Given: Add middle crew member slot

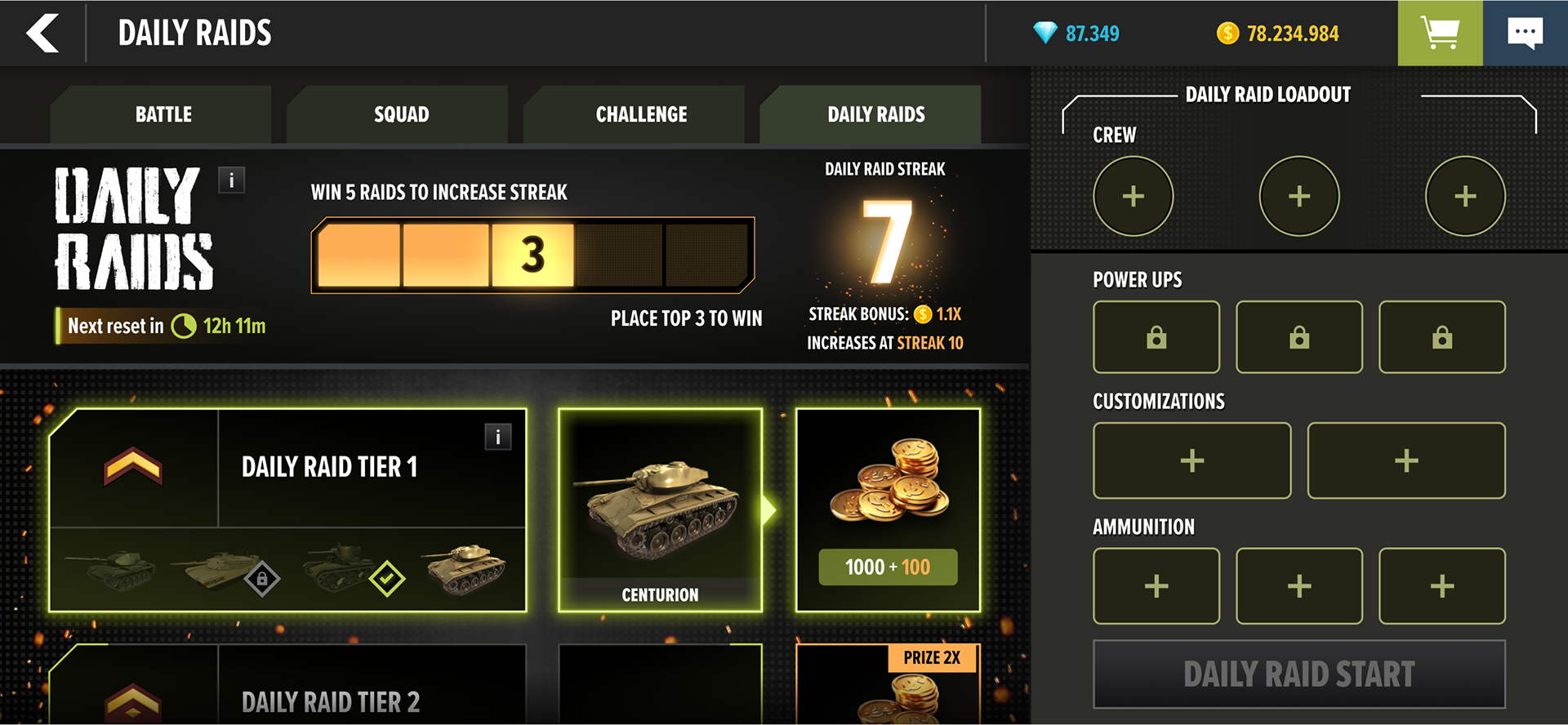Looking at the screenshot, I should 1299,196.
